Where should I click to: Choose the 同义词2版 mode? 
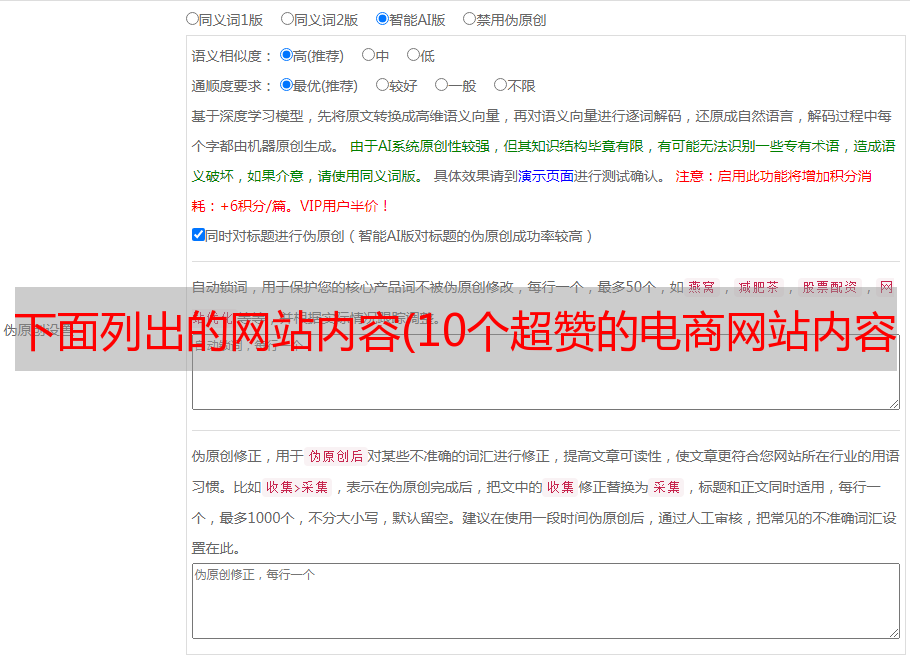287,18
